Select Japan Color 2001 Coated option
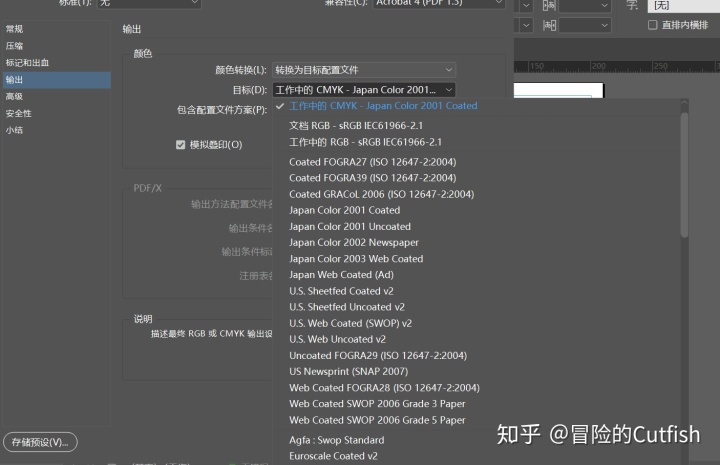Viewport: 720px width, 465px height. pos(344,210)
